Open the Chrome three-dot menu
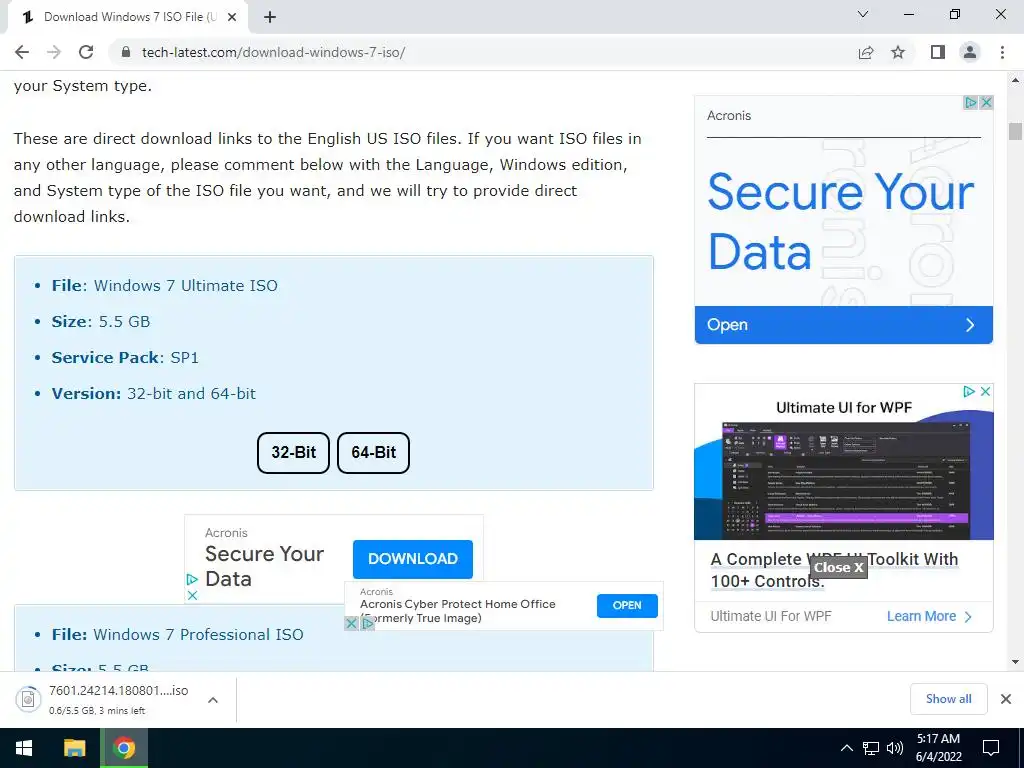The image size is (1024, 768). pos(1002,52)
